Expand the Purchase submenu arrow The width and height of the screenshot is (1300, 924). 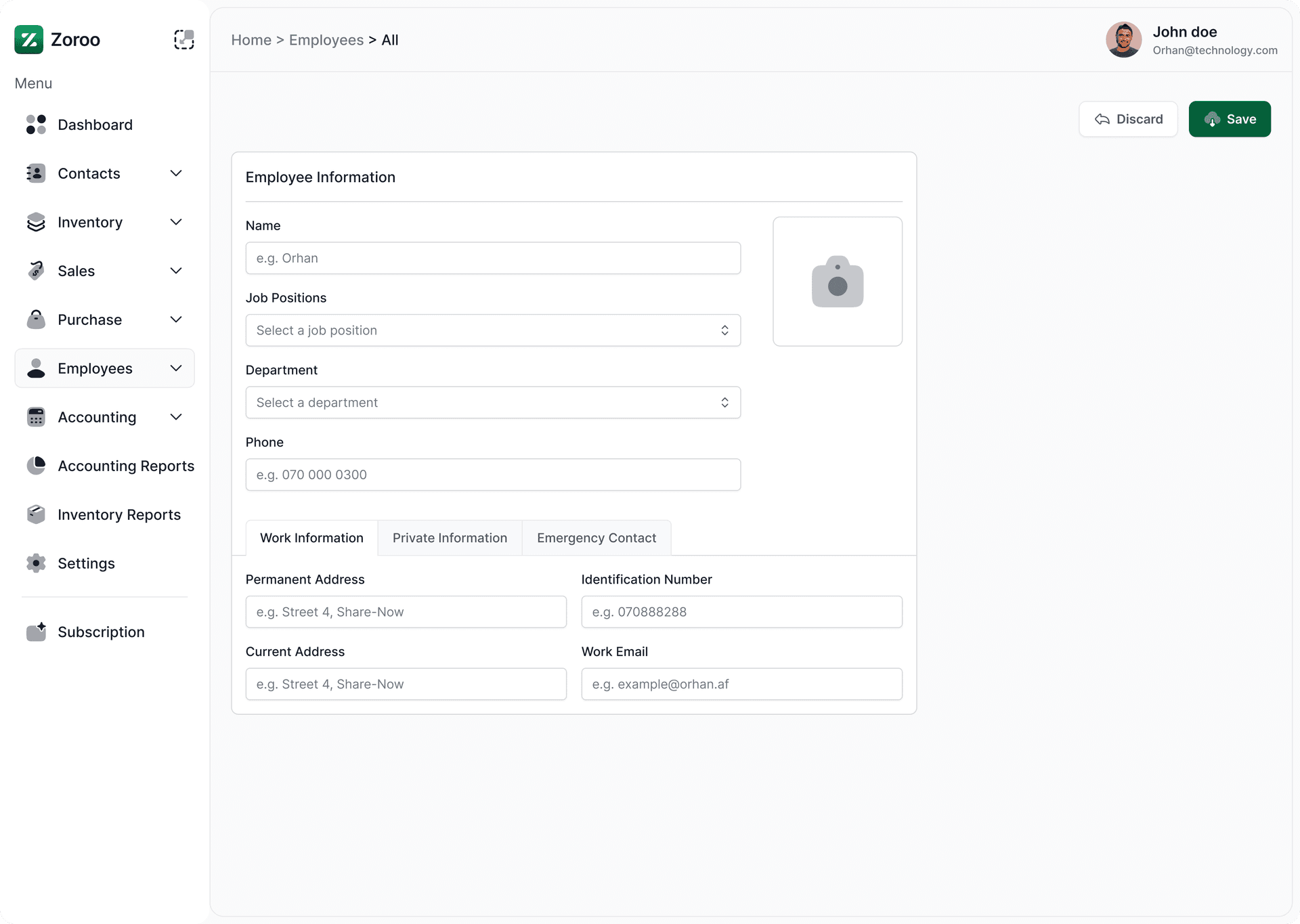coord(176,320)
